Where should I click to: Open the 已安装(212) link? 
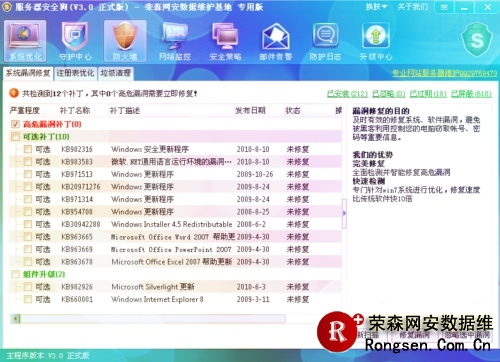tap(347, 94)
